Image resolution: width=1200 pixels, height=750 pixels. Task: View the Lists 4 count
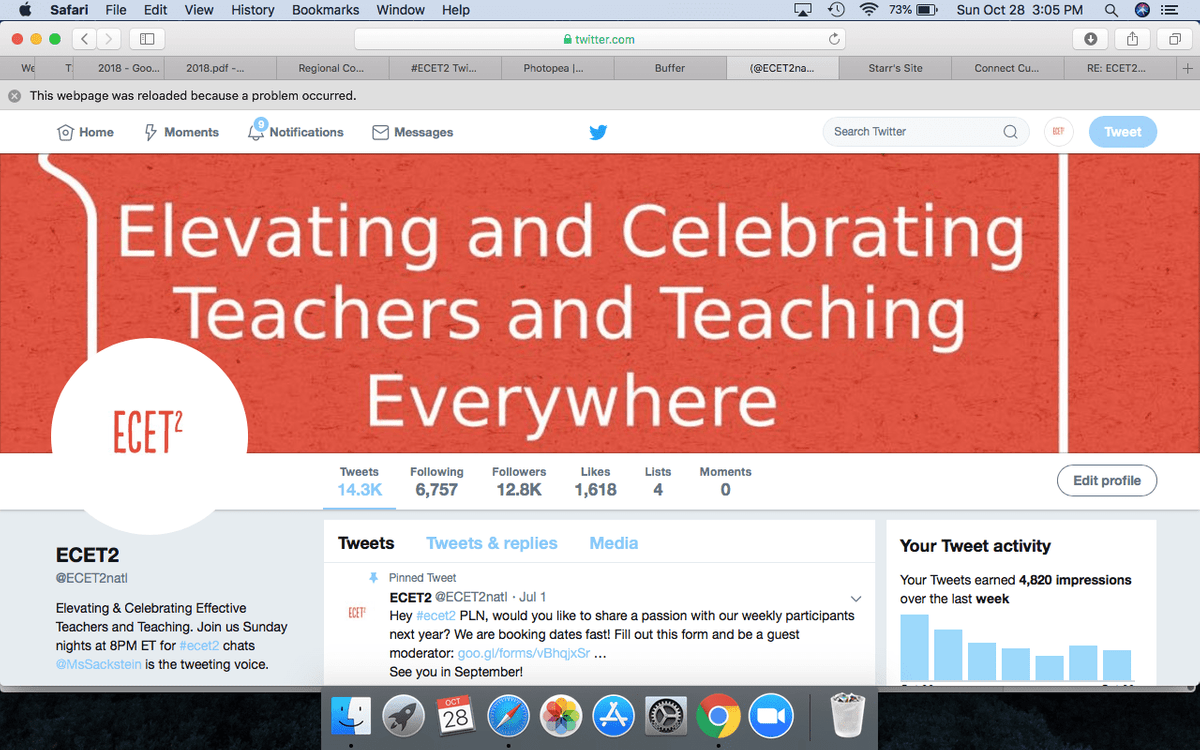pyautogui.click(x=658, y=481)
